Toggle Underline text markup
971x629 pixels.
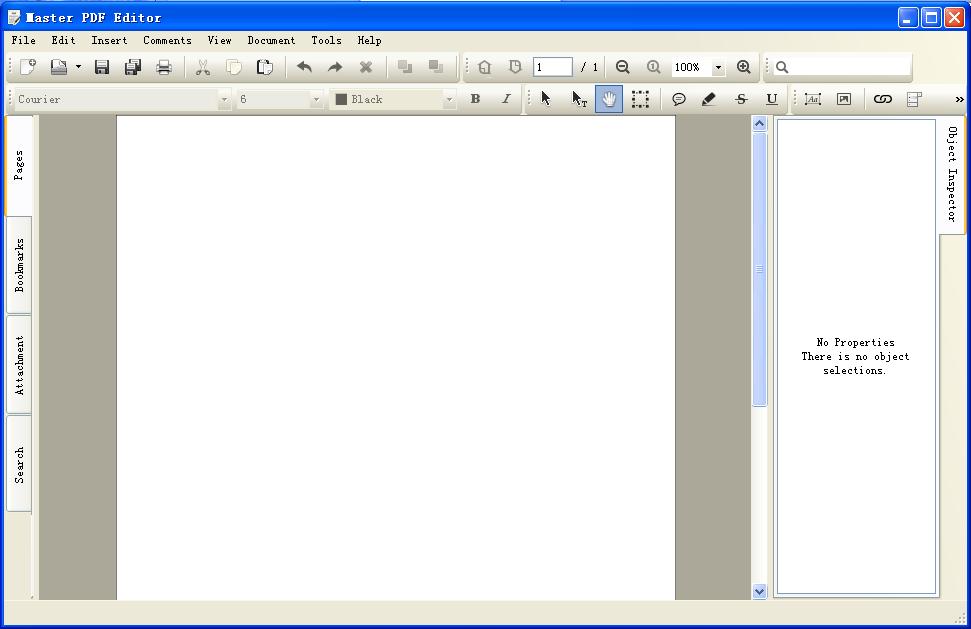point(771,99)
